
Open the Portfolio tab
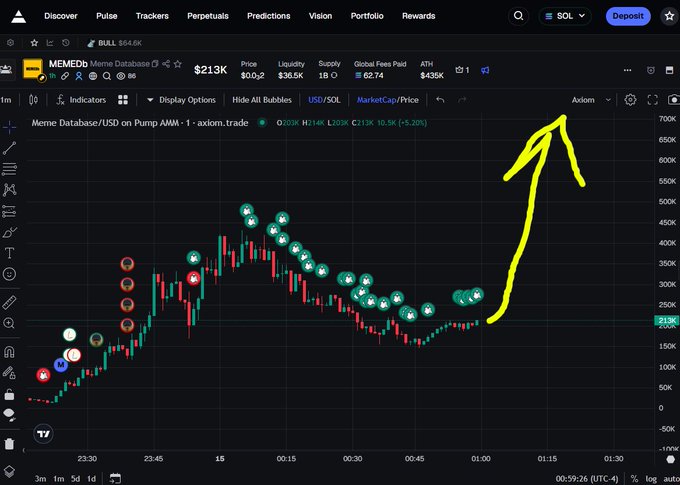point(367,16)
